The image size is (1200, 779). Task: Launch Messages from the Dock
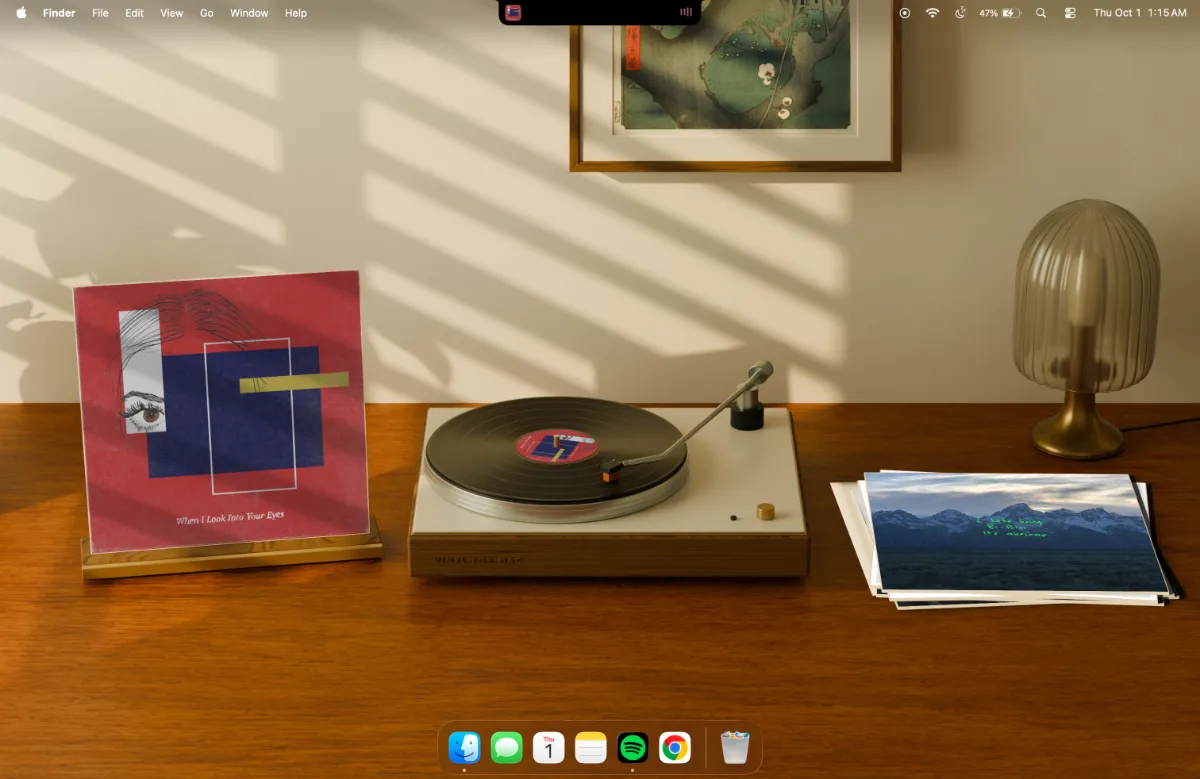click(507, 747)
